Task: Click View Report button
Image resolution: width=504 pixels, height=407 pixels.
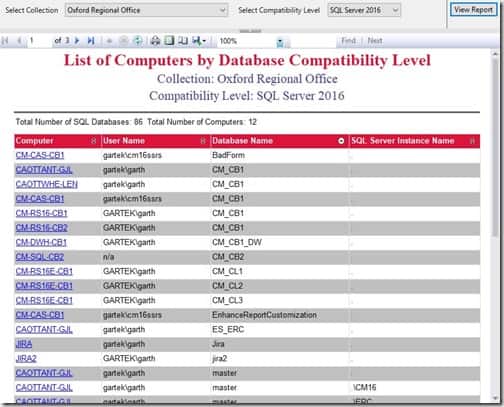Action: pyautogui.click(x=473, y=10)
